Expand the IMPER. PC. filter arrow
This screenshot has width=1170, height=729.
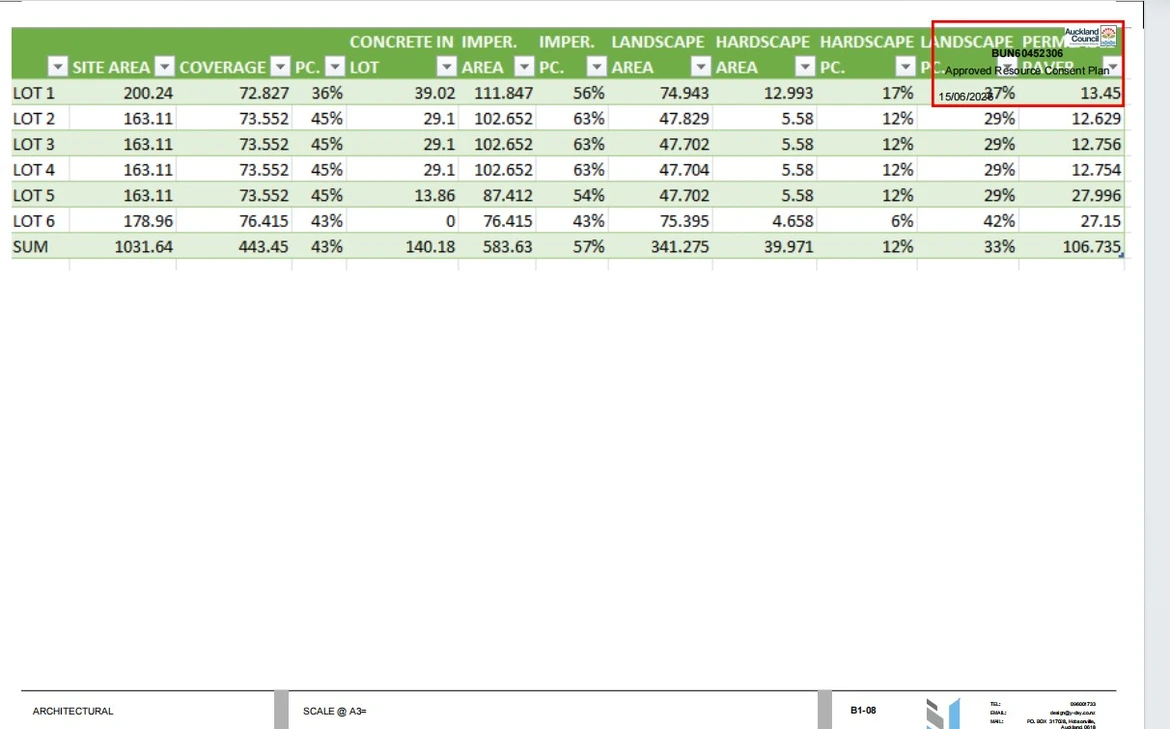[596, 67]
